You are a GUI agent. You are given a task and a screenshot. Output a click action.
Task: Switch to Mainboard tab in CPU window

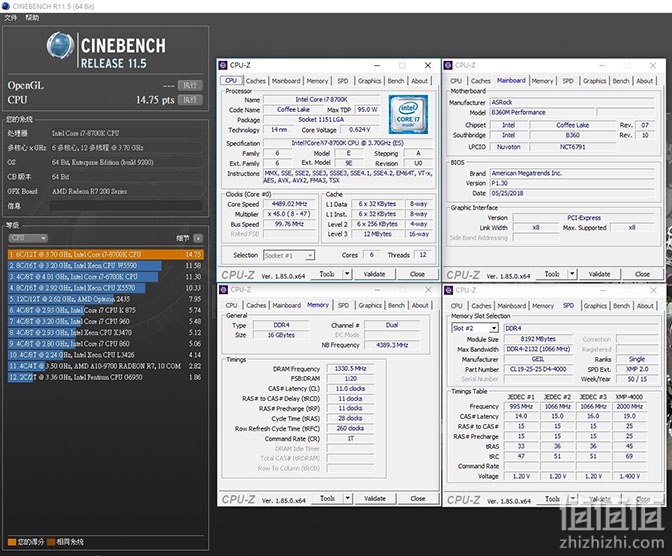click(286, 81)
